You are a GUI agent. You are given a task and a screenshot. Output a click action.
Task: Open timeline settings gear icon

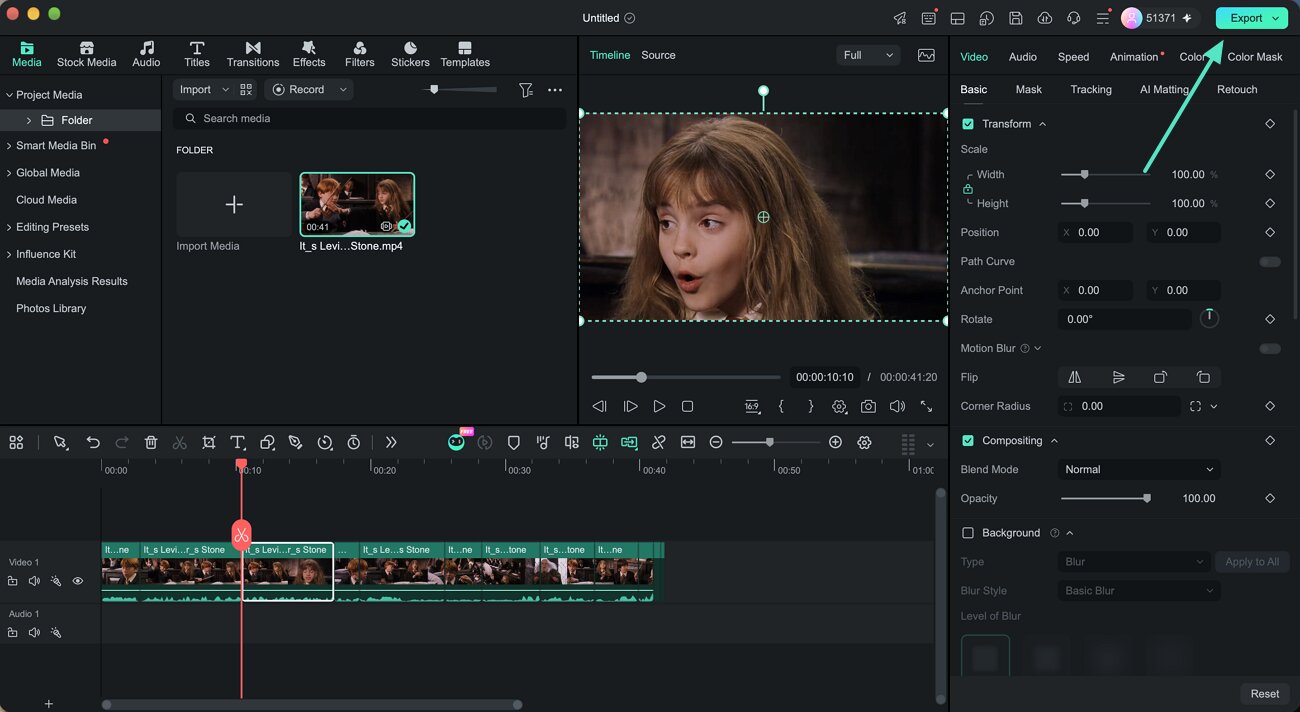point(864,442)
